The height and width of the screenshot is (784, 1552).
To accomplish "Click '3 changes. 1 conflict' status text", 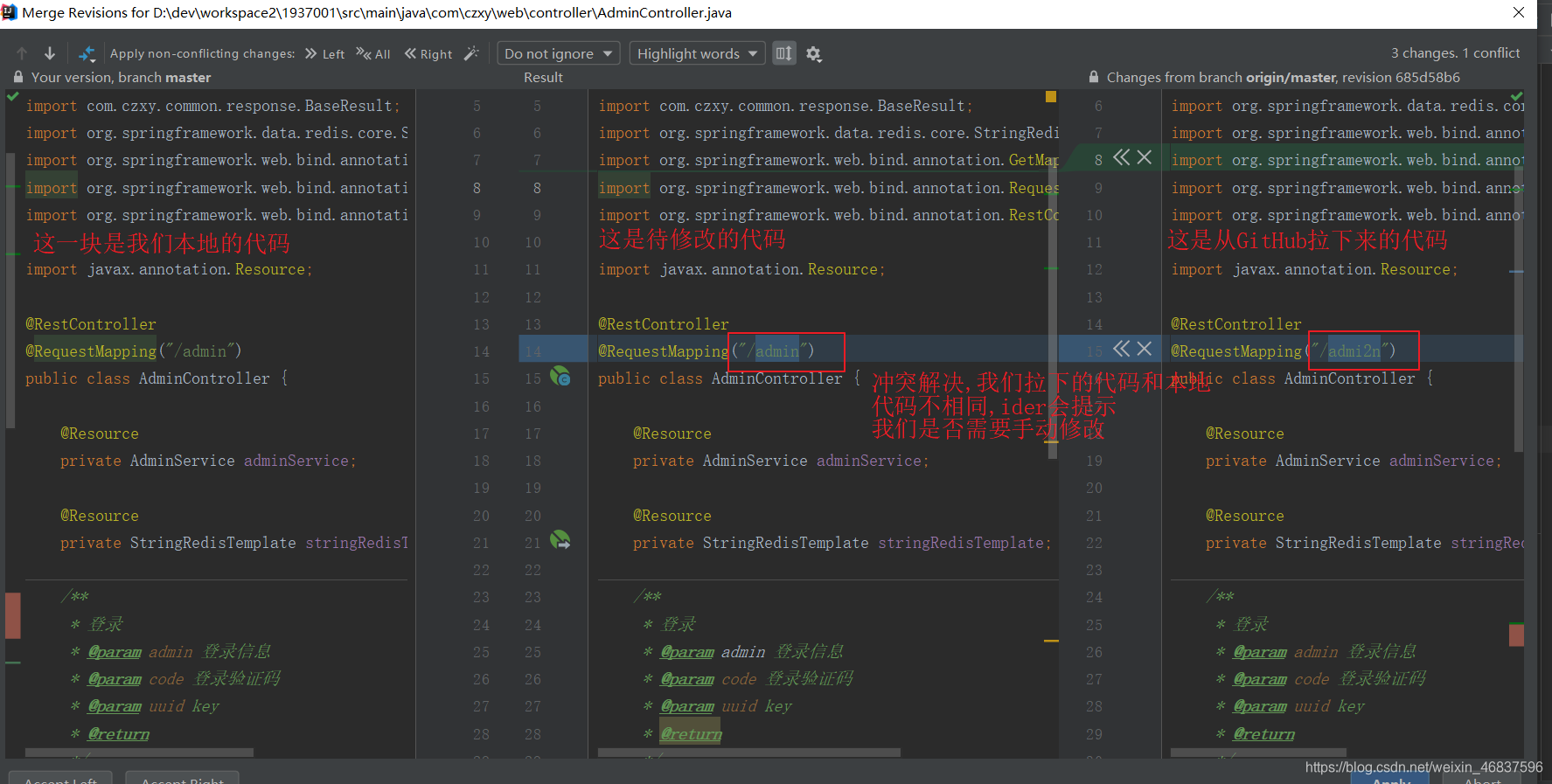I will [x=1455, y=52].
